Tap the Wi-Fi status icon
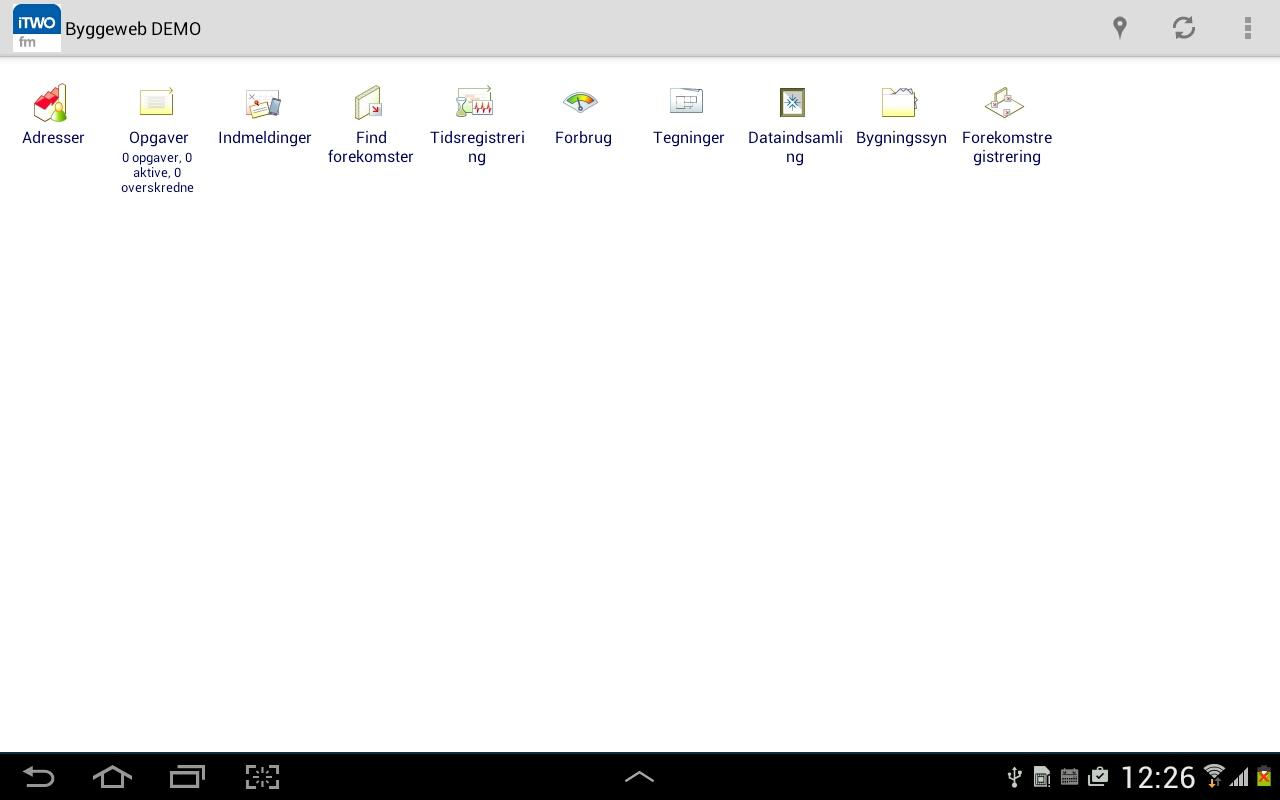The width and height of the screenshot is (1280, 800). coord(1214,776)
